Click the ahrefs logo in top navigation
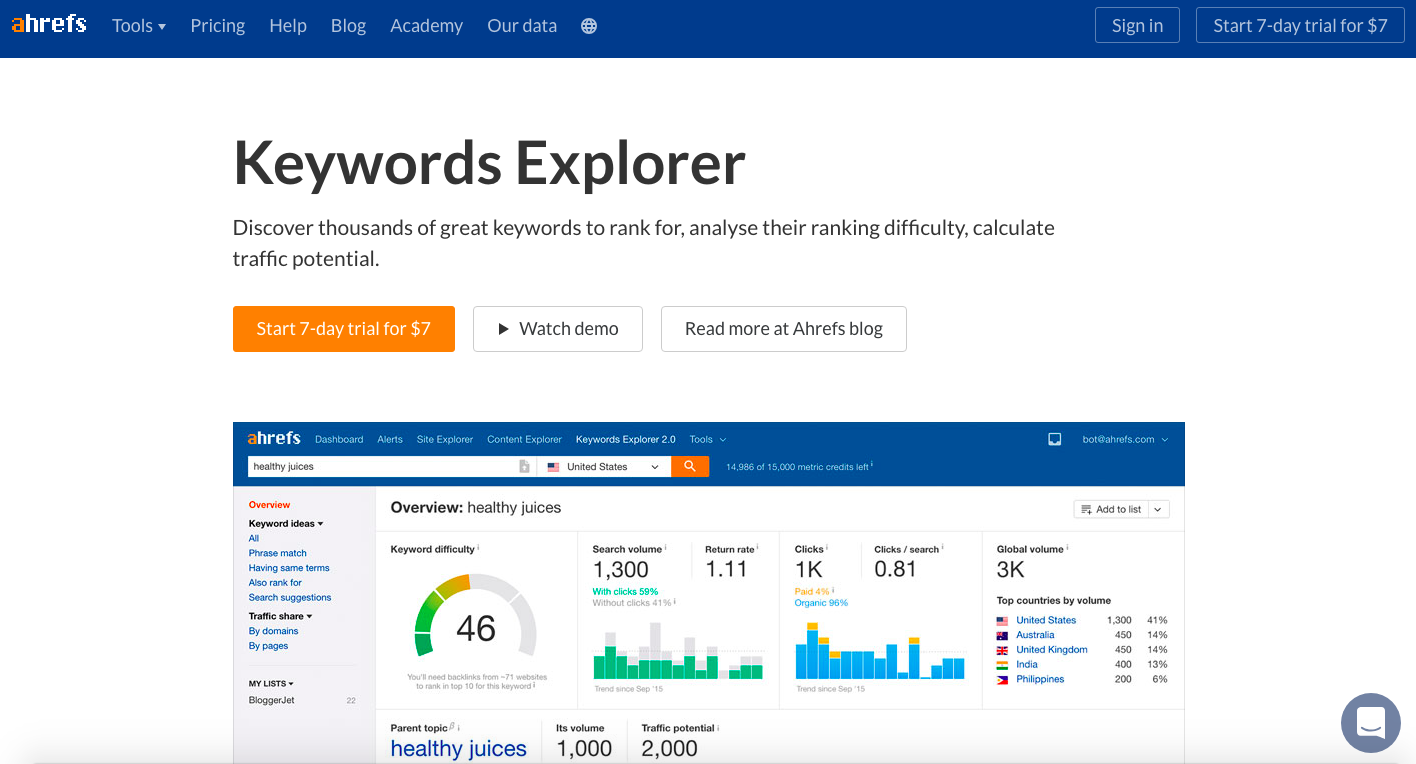1416x764 pixels. coord(49,24)
